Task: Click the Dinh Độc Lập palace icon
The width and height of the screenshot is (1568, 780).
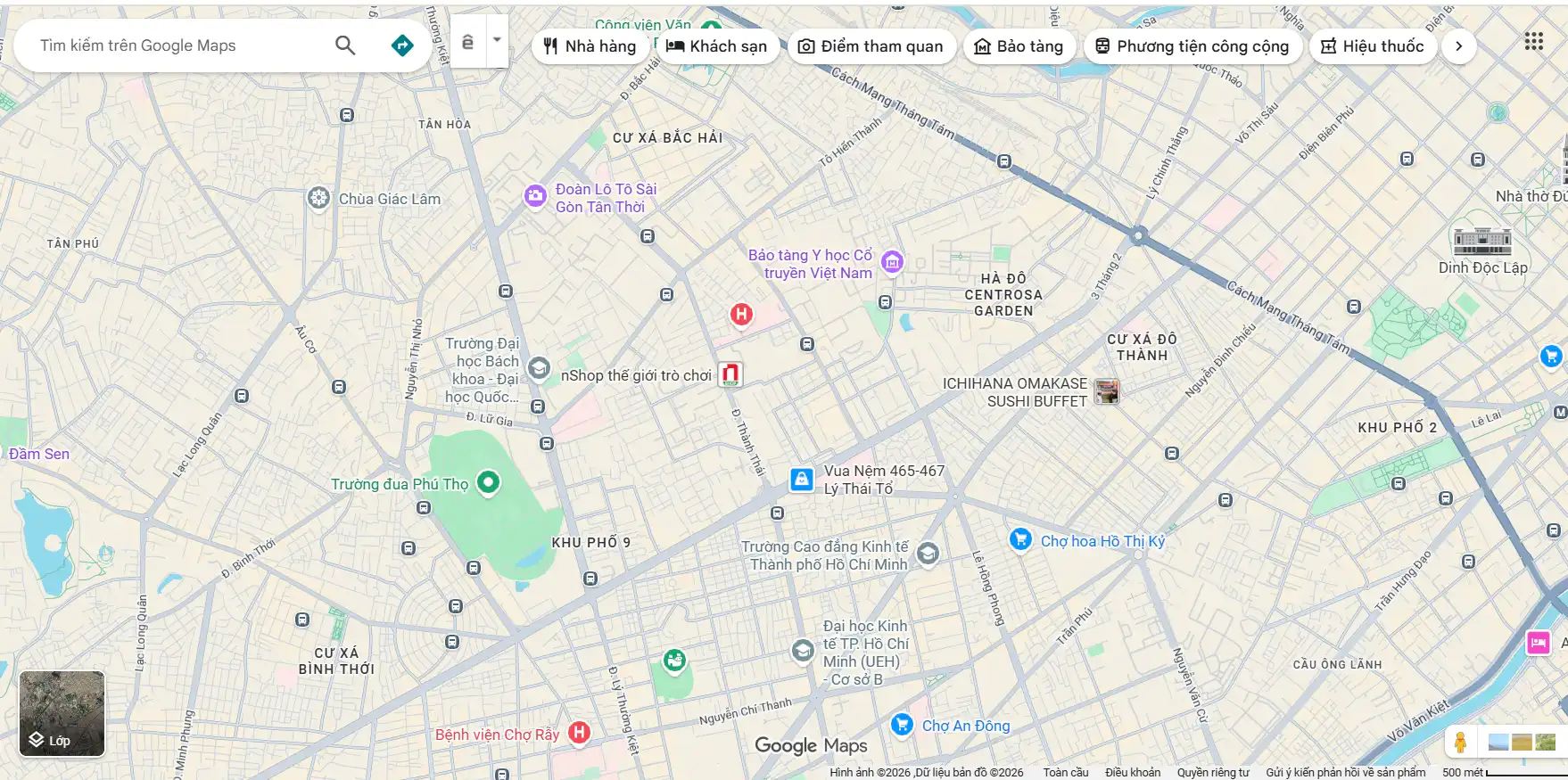Action: (x=1482, y=241)
